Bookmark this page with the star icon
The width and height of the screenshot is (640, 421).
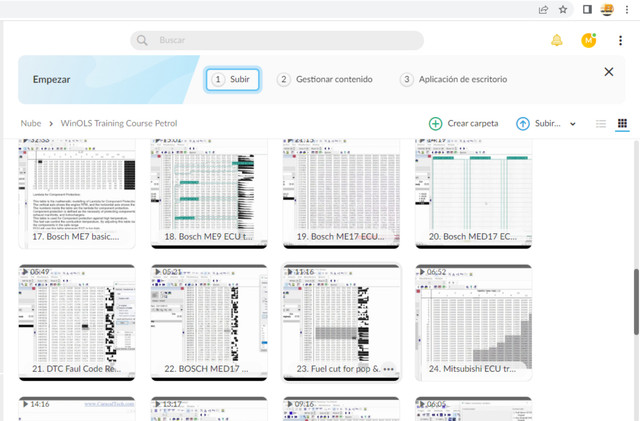tap(563, 9)
